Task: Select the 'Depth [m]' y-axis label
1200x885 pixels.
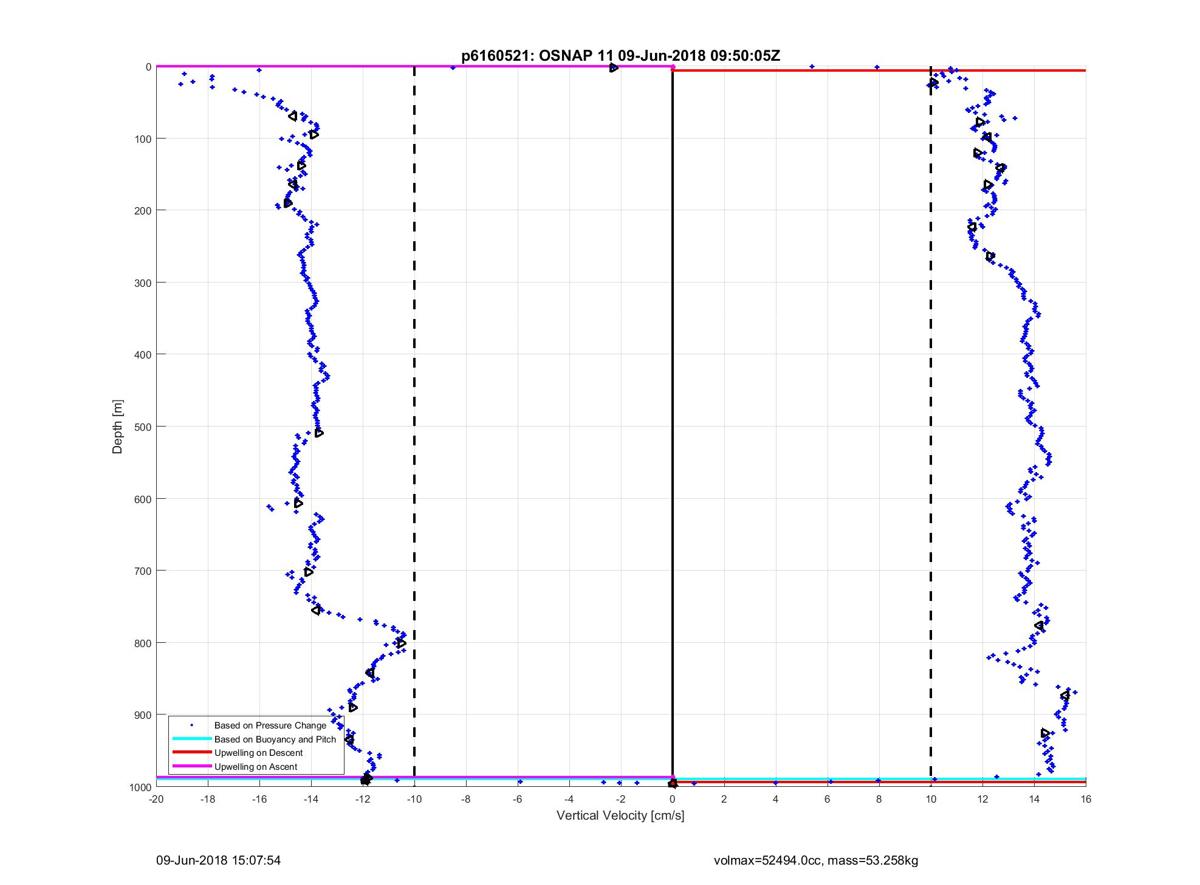Action: coord(118,426)
